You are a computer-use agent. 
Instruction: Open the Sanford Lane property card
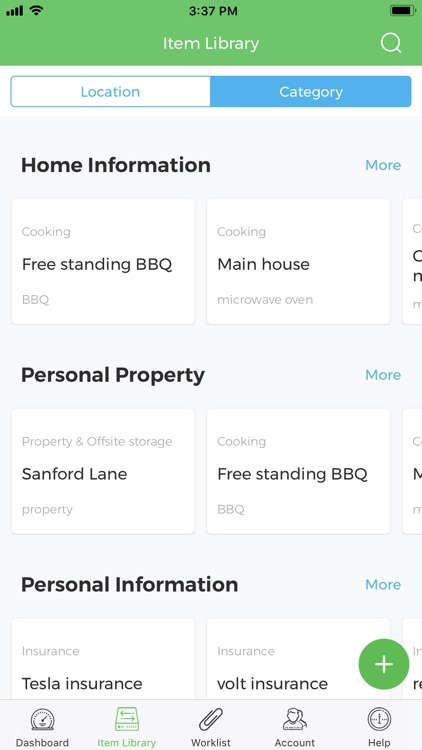pyautogui.click(x=103, y=471)
